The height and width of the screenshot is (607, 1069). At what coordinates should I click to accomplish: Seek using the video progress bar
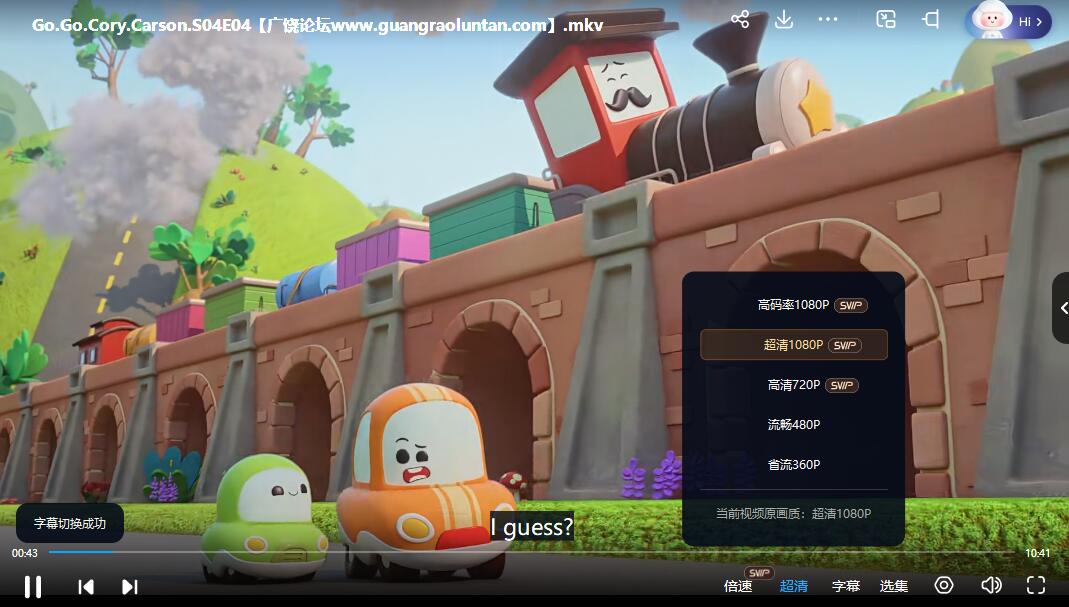tap(531, 552)
